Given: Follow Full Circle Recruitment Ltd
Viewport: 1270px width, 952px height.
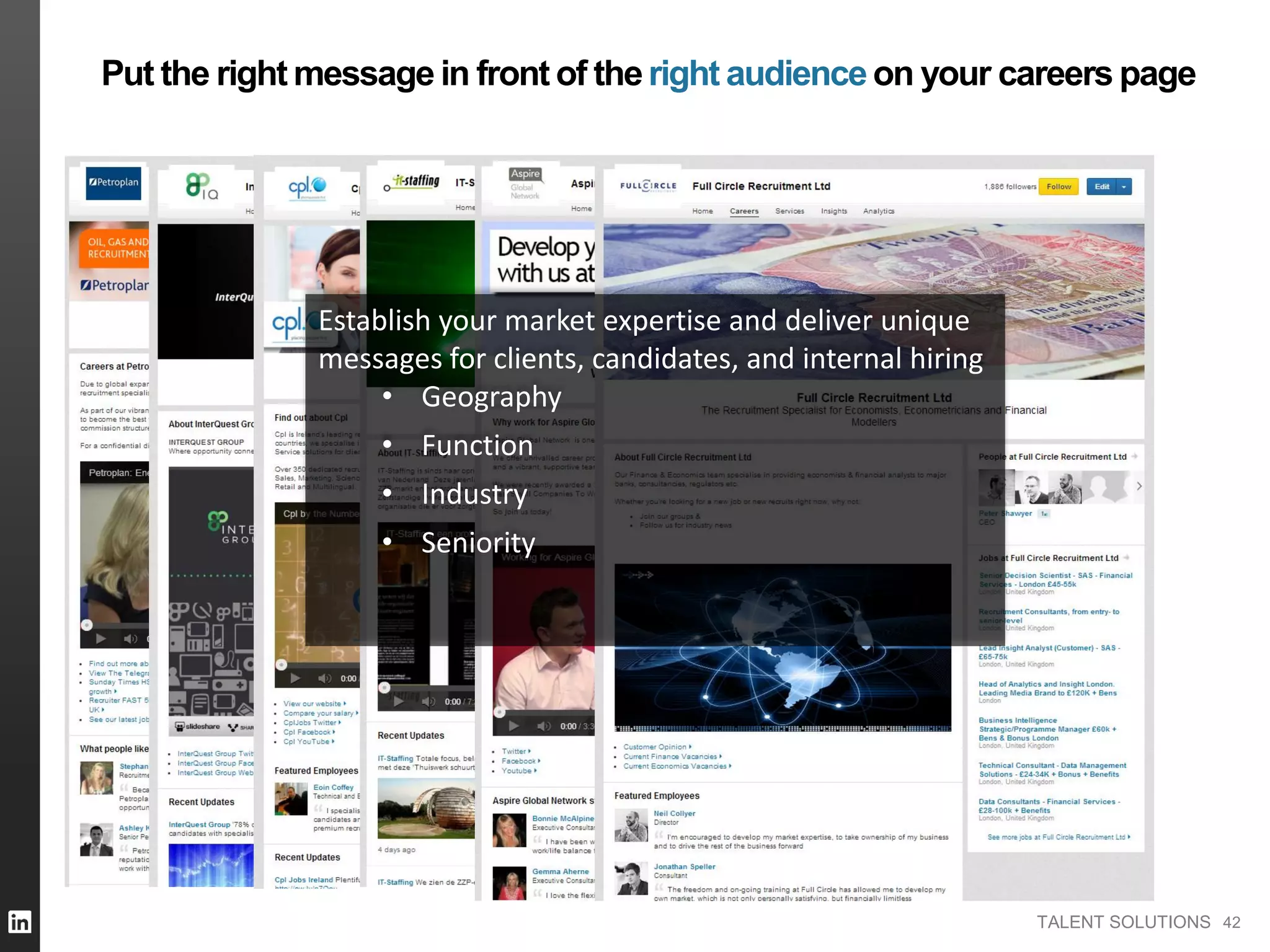Looking at the screenshot, I should 1059,187.
